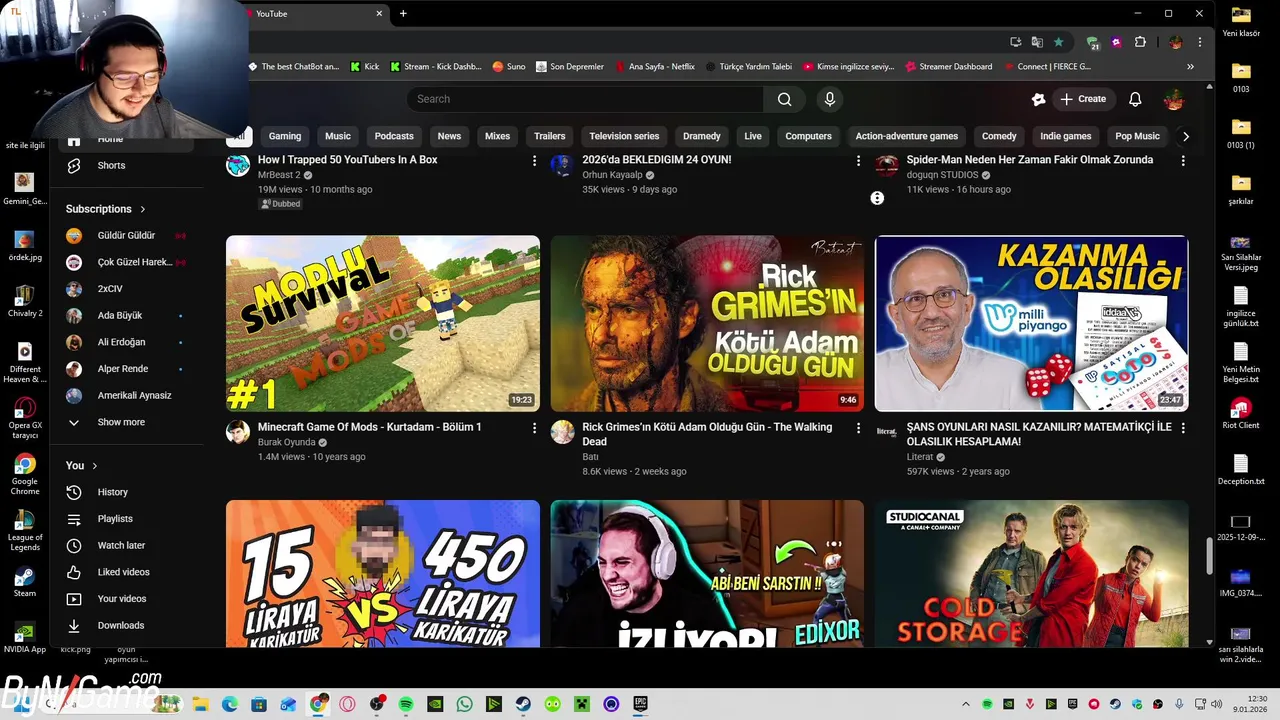
Task: Open Chrome three-dot menu
Action: [1199, 42]
